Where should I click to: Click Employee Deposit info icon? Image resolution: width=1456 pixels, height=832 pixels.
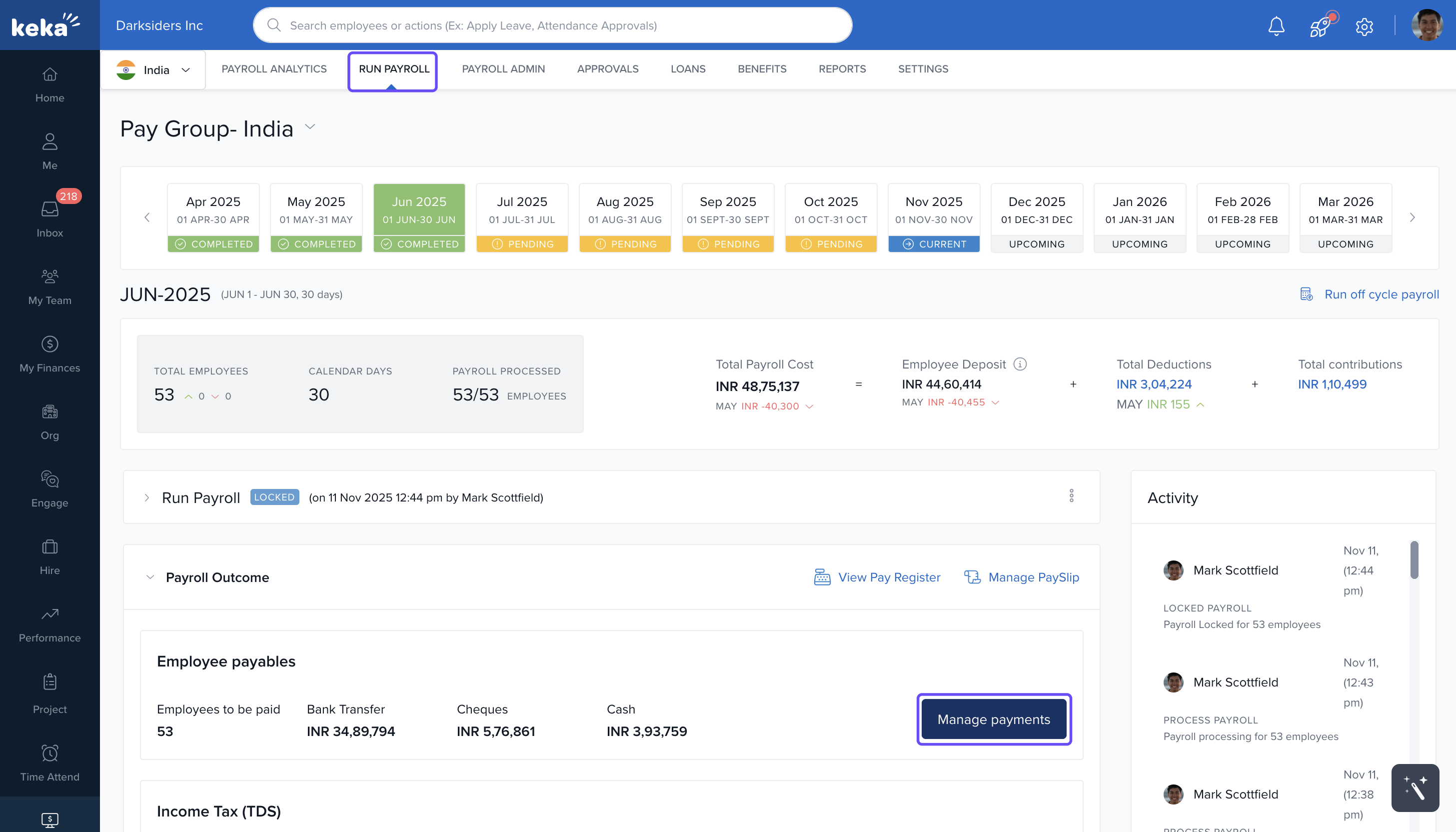pos(1020,364)
